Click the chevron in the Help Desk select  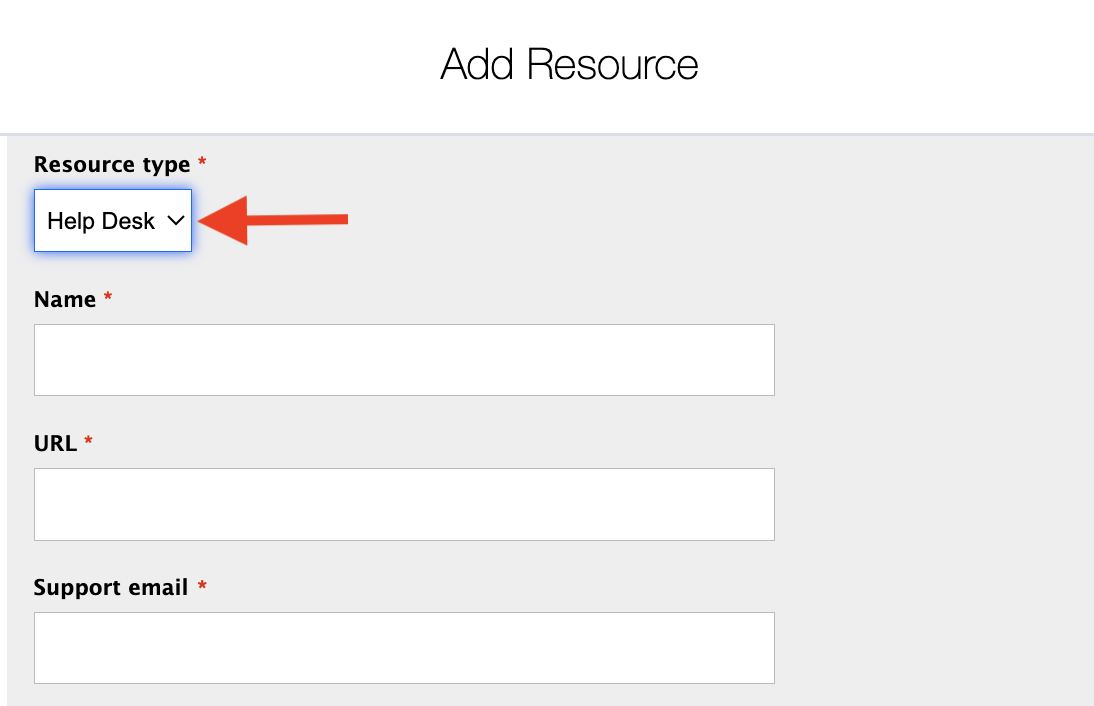[x=176, y=221]
